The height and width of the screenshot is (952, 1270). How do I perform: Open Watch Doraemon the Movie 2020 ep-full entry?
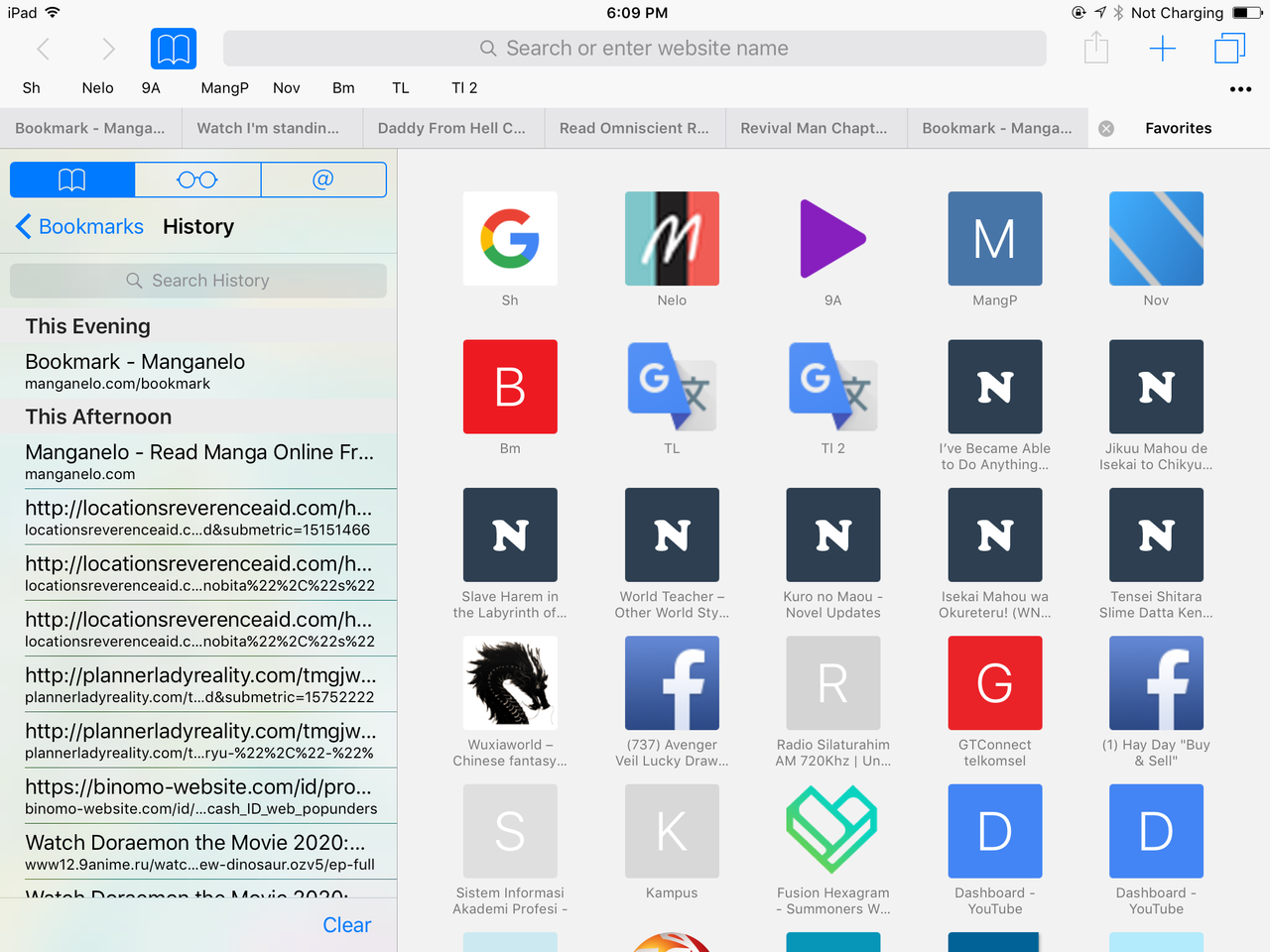coord(198,852)
